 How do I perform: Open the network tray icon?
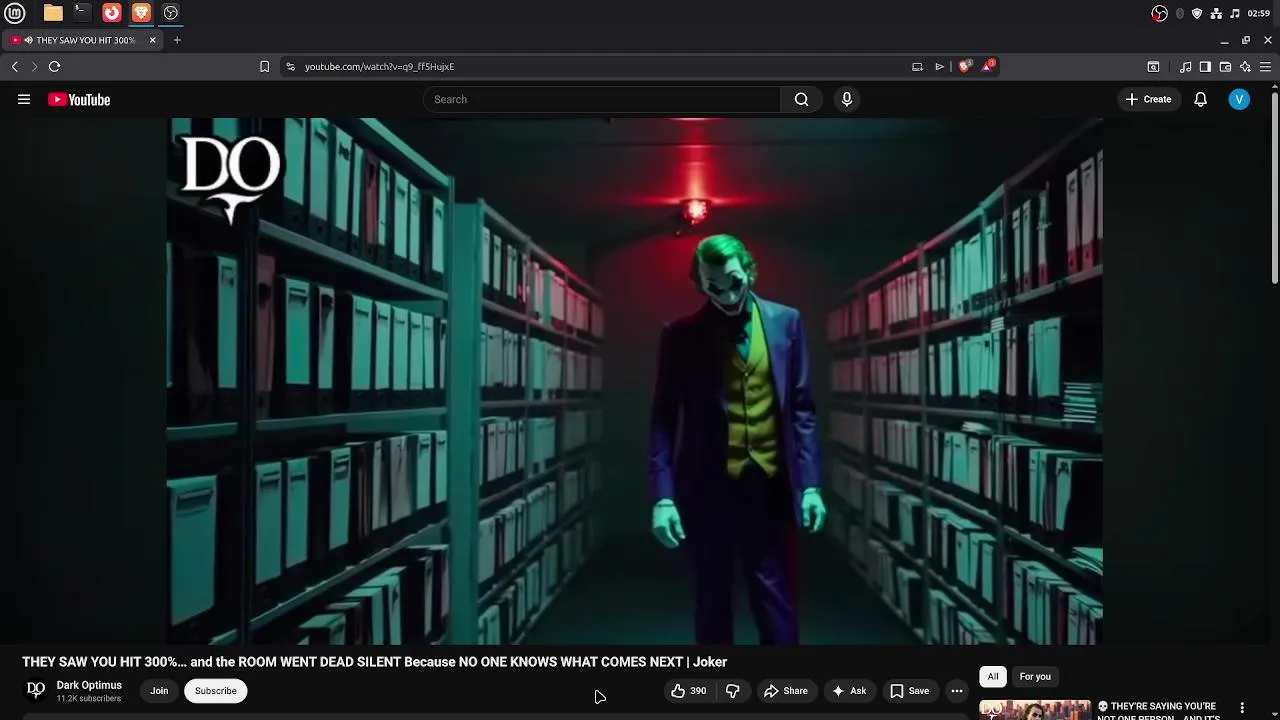(x=1216, y=13)
